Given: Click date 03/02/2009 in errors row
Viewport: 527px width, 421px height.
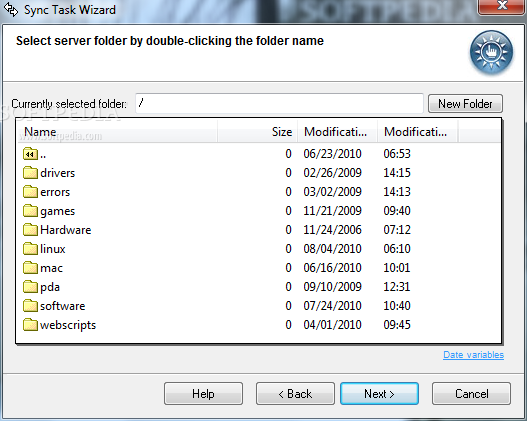Looking at the screenshot, I should pyautogui.click(x=332, y=192).
